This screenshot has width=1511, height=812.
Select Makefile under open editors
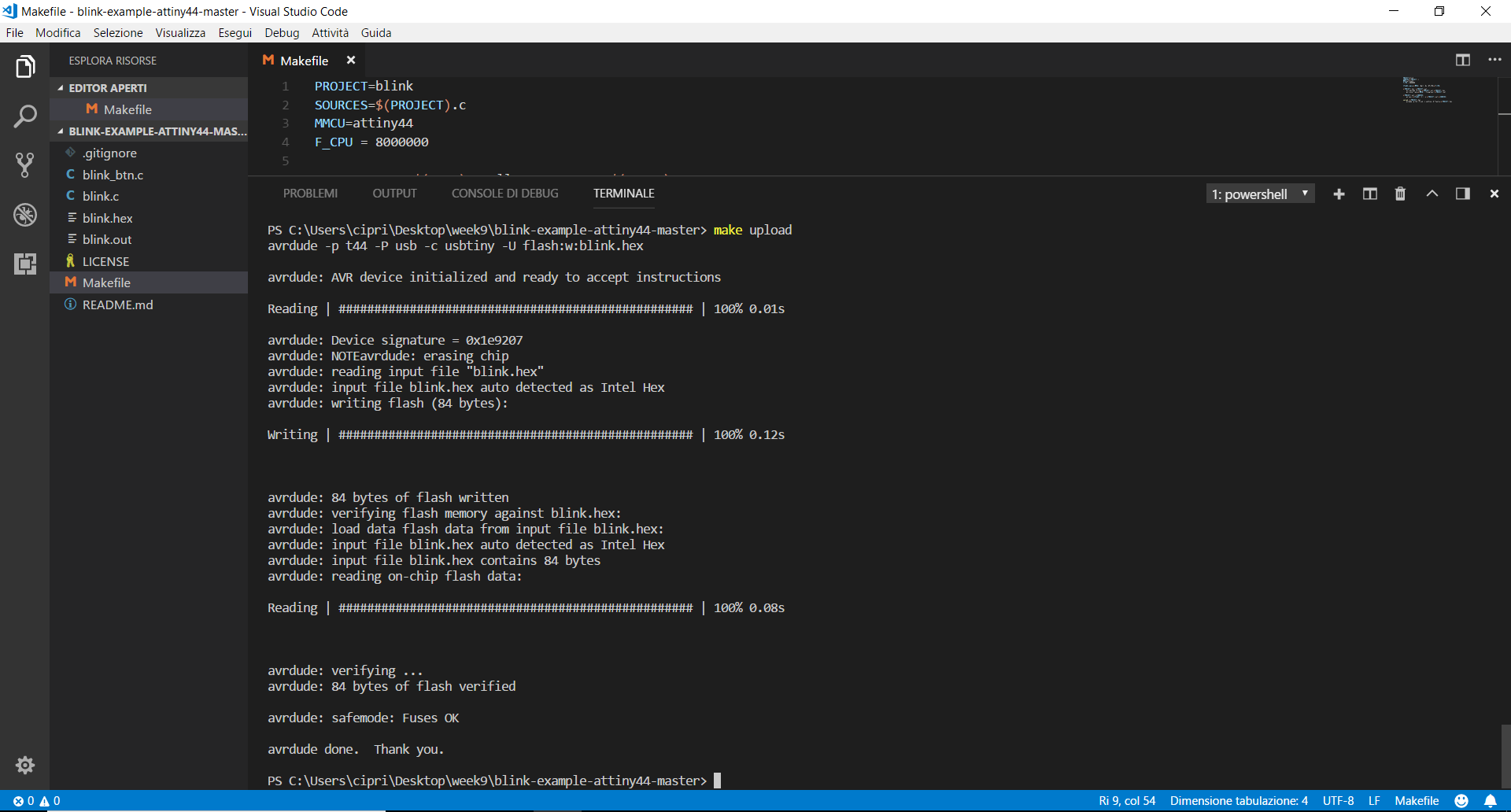click(x=150, y=109)
